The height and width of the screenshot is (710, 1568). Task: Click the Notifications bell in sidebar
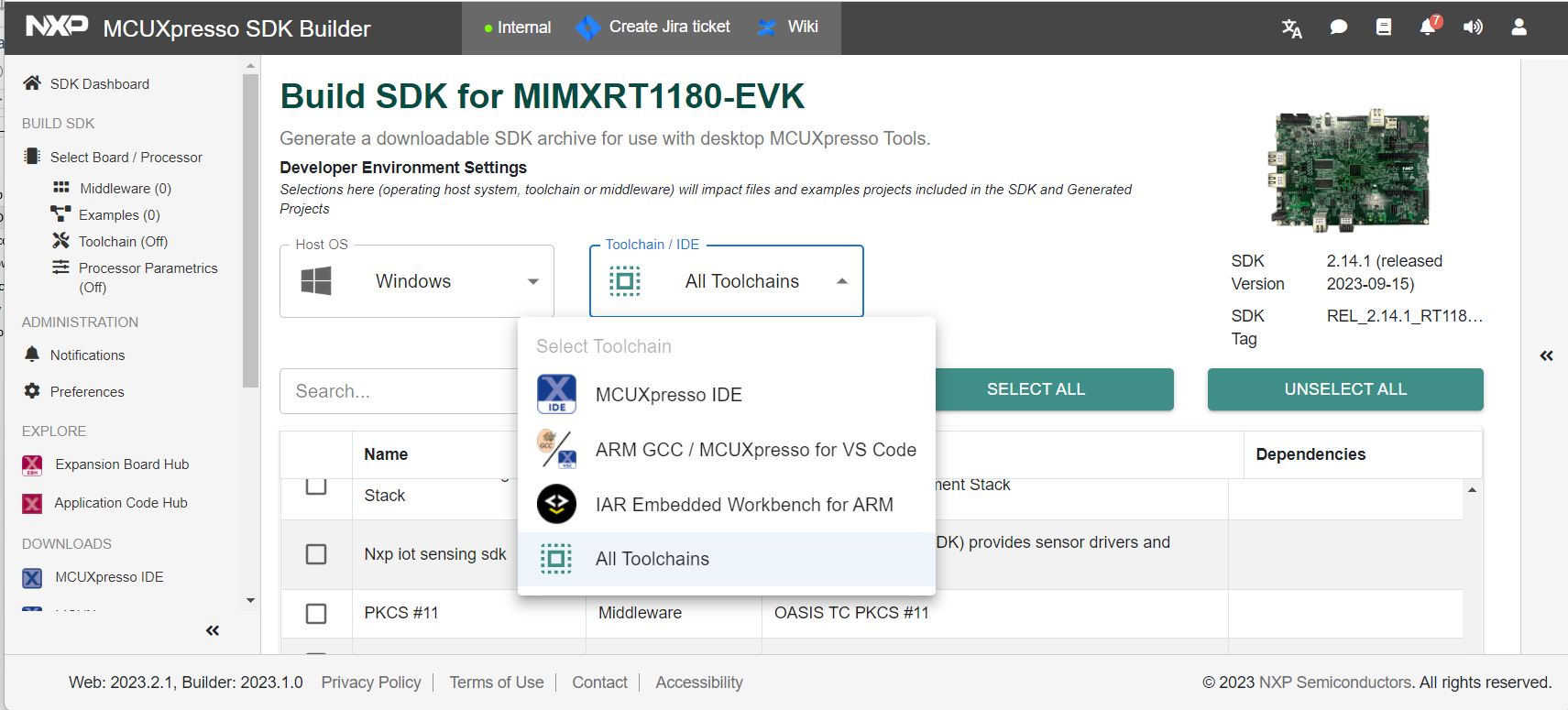coord(32,355)
